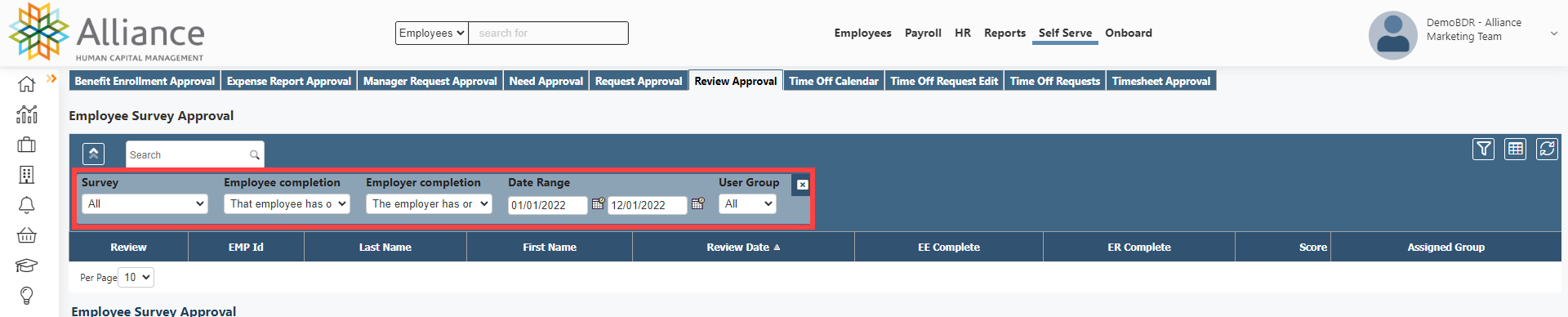
Task: Click the Review column header
Action: click(x=129, y=247)
